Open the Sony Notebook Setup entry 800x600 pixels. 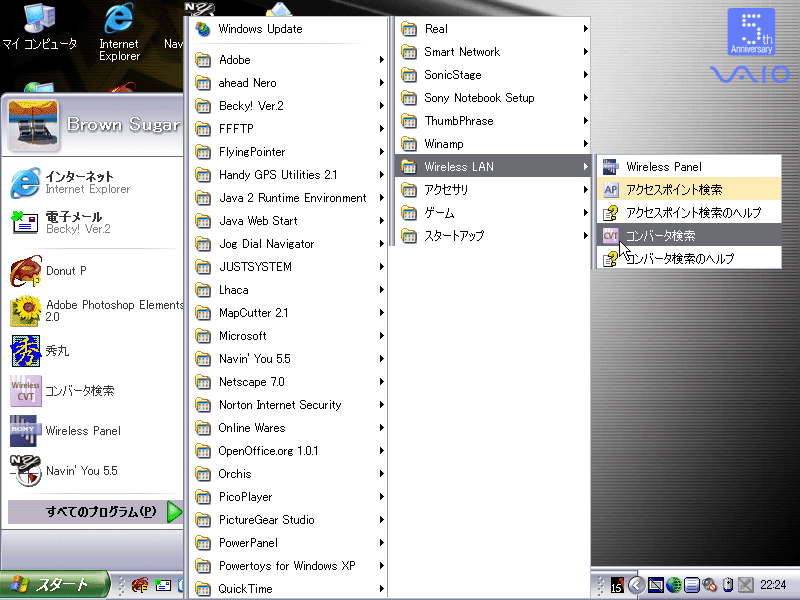tap(493, 98)
